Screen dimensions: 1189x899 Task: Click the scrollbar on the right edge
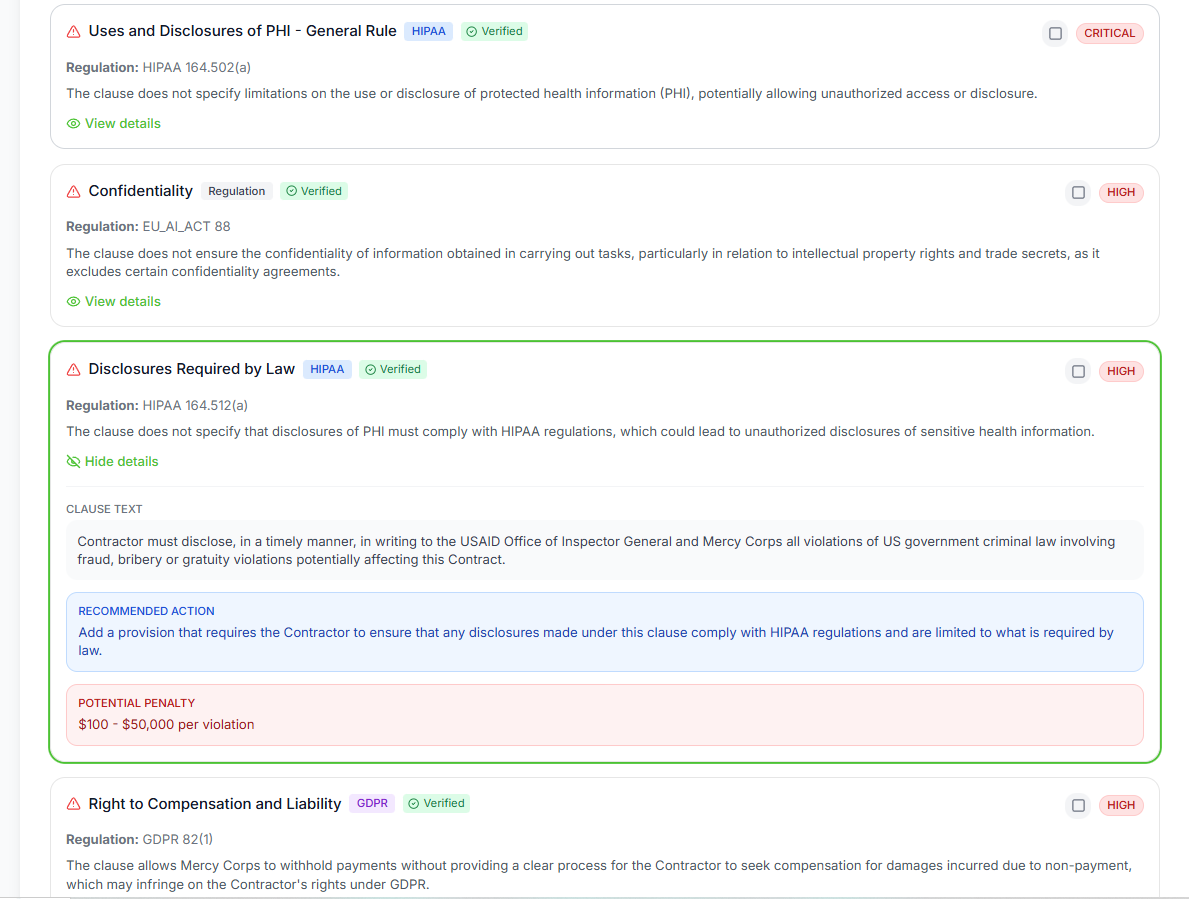point(1183,450)
